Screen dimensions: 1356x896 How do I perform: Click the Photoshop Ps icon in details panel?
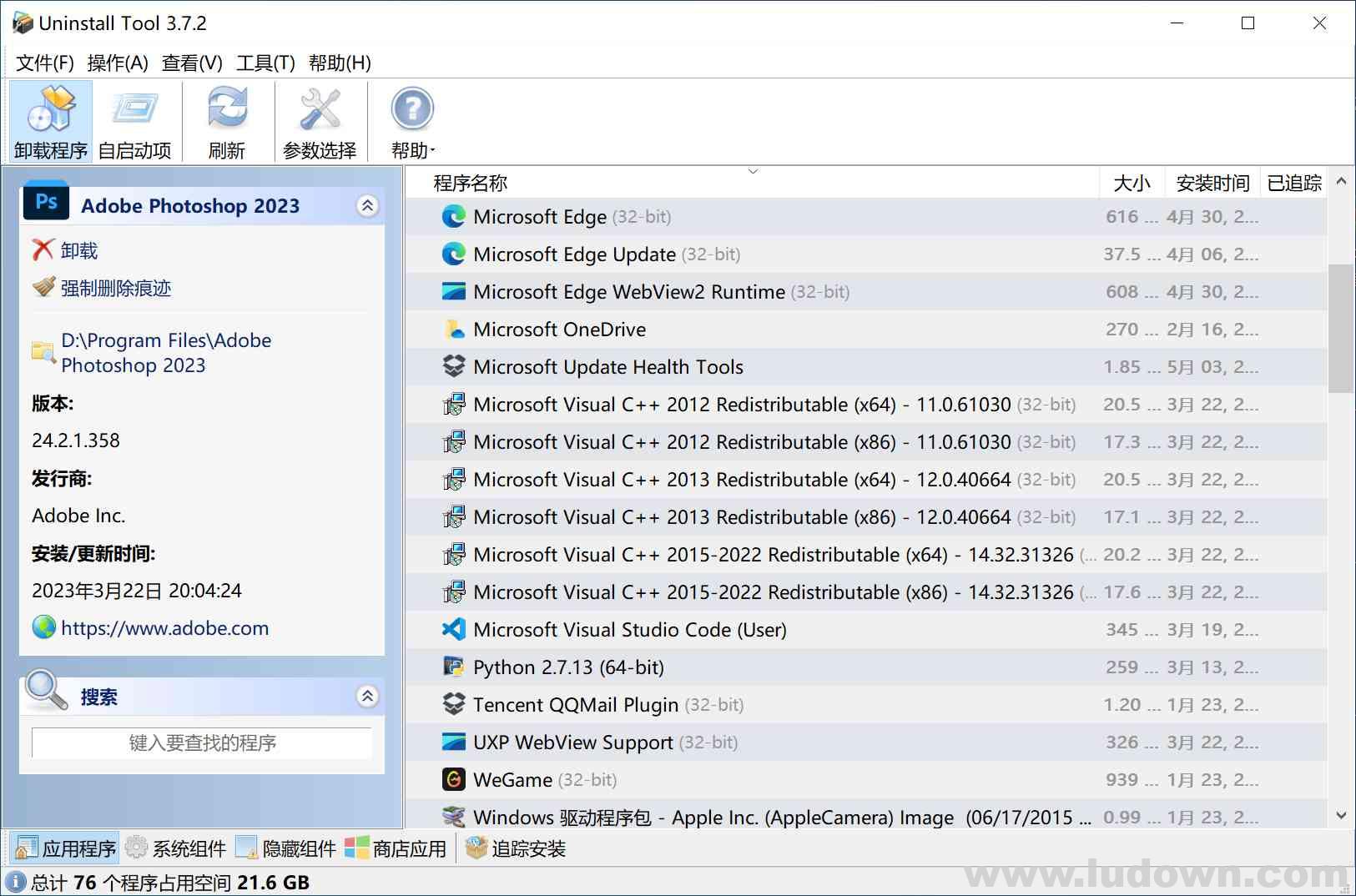47,203
